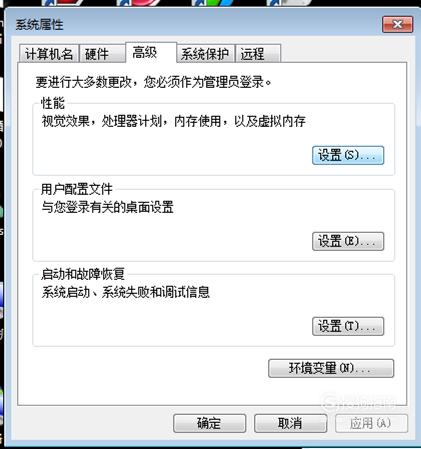Viewport: 421px width, 449px height.
Task: Go to the 系统保护 tab
Action: [205, 54]
